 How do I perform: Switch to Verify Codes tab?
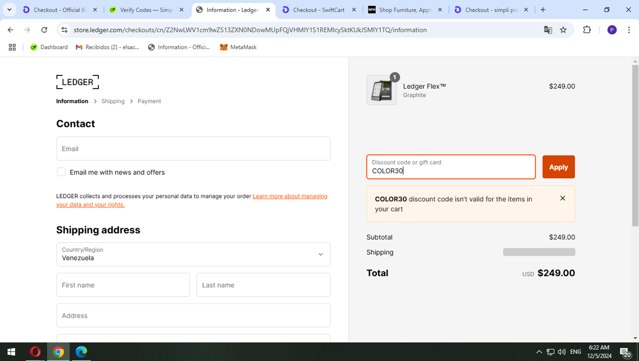click(146, 10)
